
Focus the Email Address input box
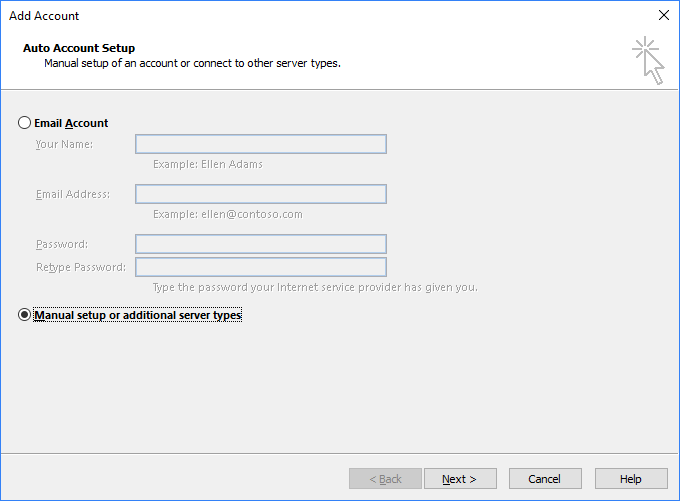[261, 194]
